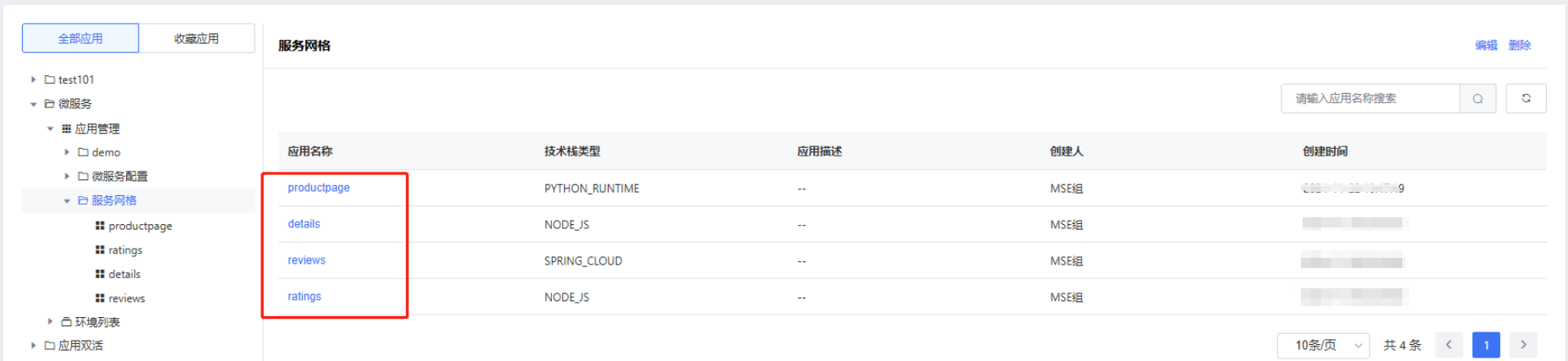This screenshot has height=361, width=1568.
Task: Collapse the 微服务 tree node
Action: 34,104
